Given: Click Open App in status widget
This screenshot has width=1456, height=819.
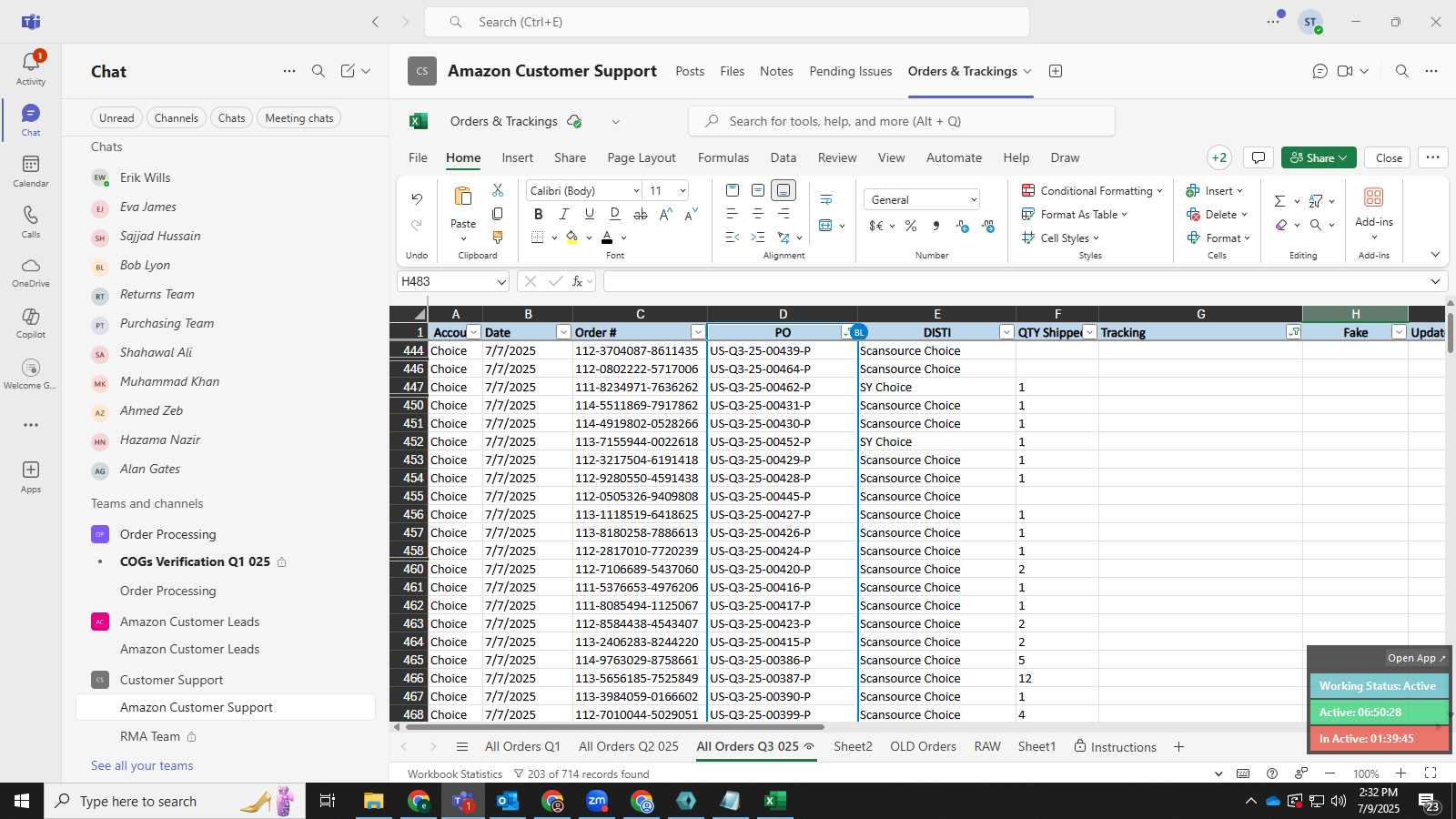Looking at the screenshot, I should coord(1416,658).
